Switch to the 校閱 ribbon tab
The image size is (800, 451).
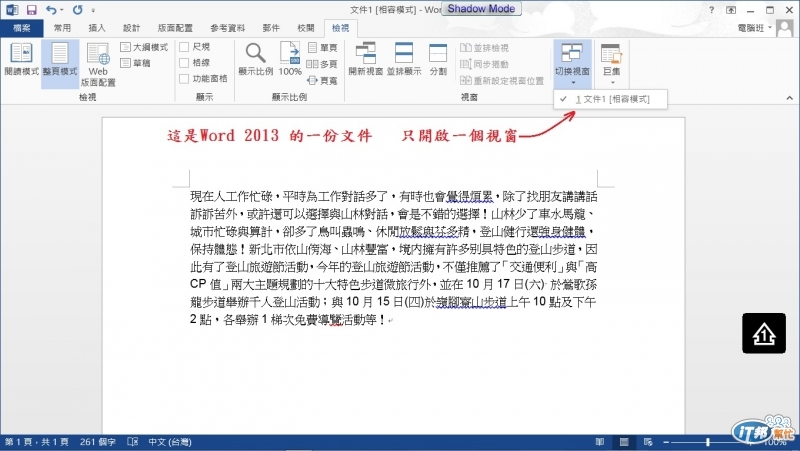pos(306,28)
